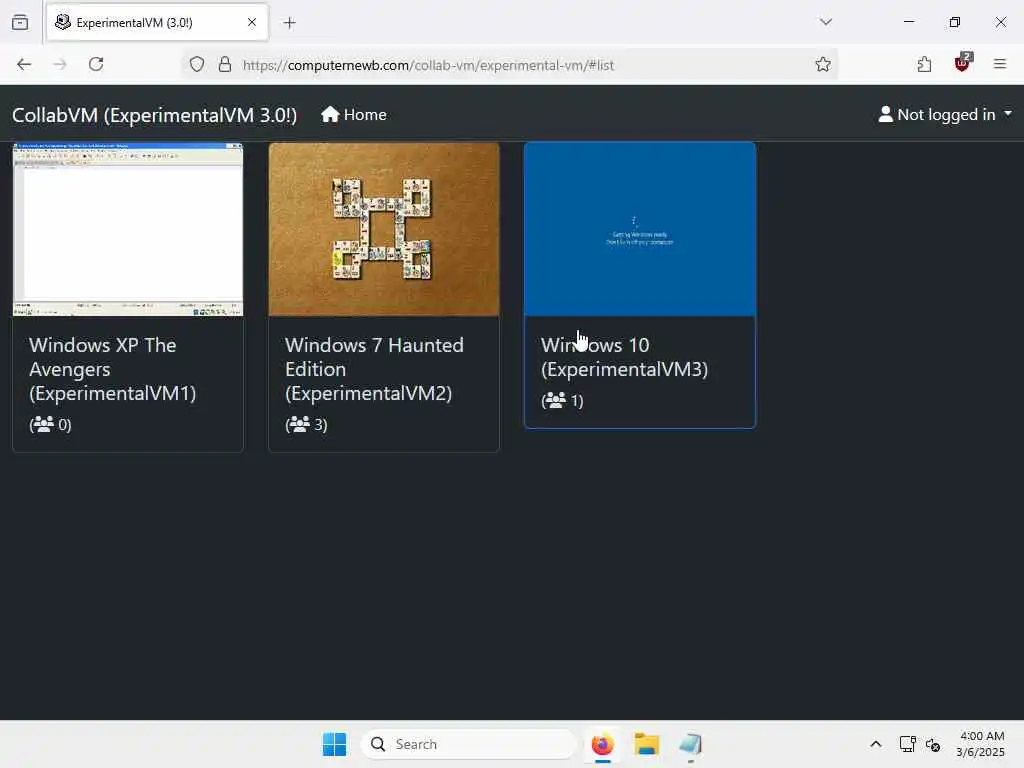This screenshot has height=768, width=1024.
Task: Click the CollabVM (ExperimentalVM 3.0!) brand title
Action: tap(154, 115)
